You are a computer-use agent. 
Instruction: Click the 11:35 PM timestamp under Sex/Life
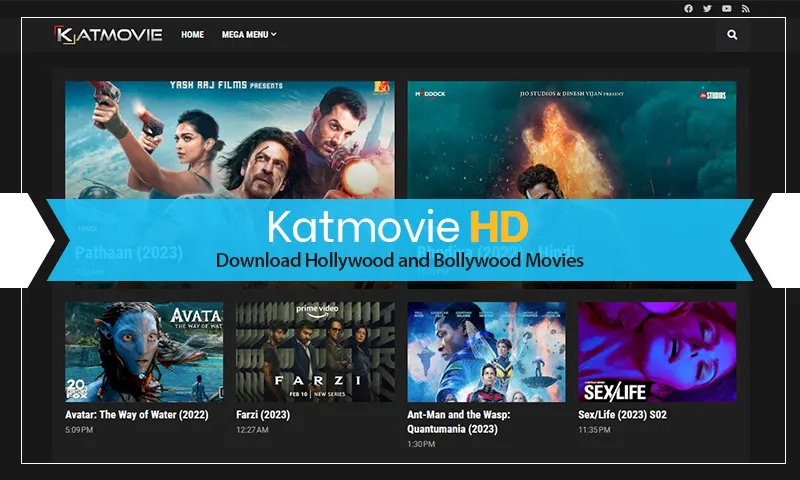pyautogui.click(x=594, y=430)
